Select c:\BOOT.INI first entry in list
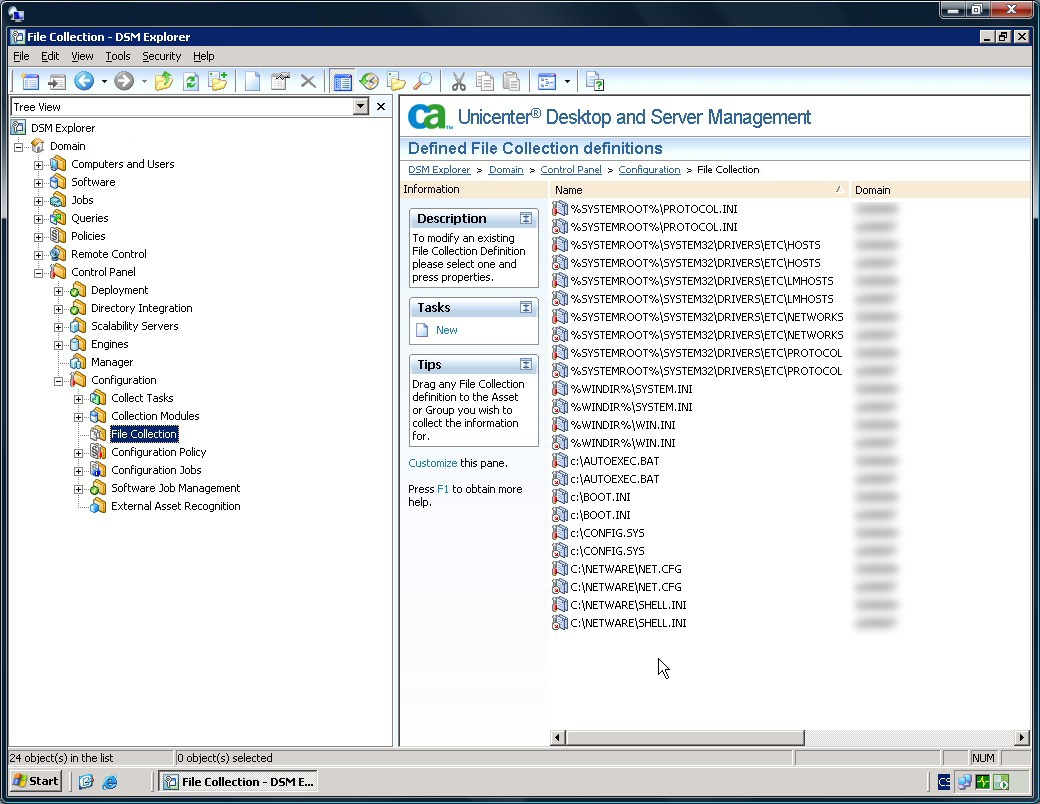Viewport: 1040px width, 804px height. coord(600,497)
